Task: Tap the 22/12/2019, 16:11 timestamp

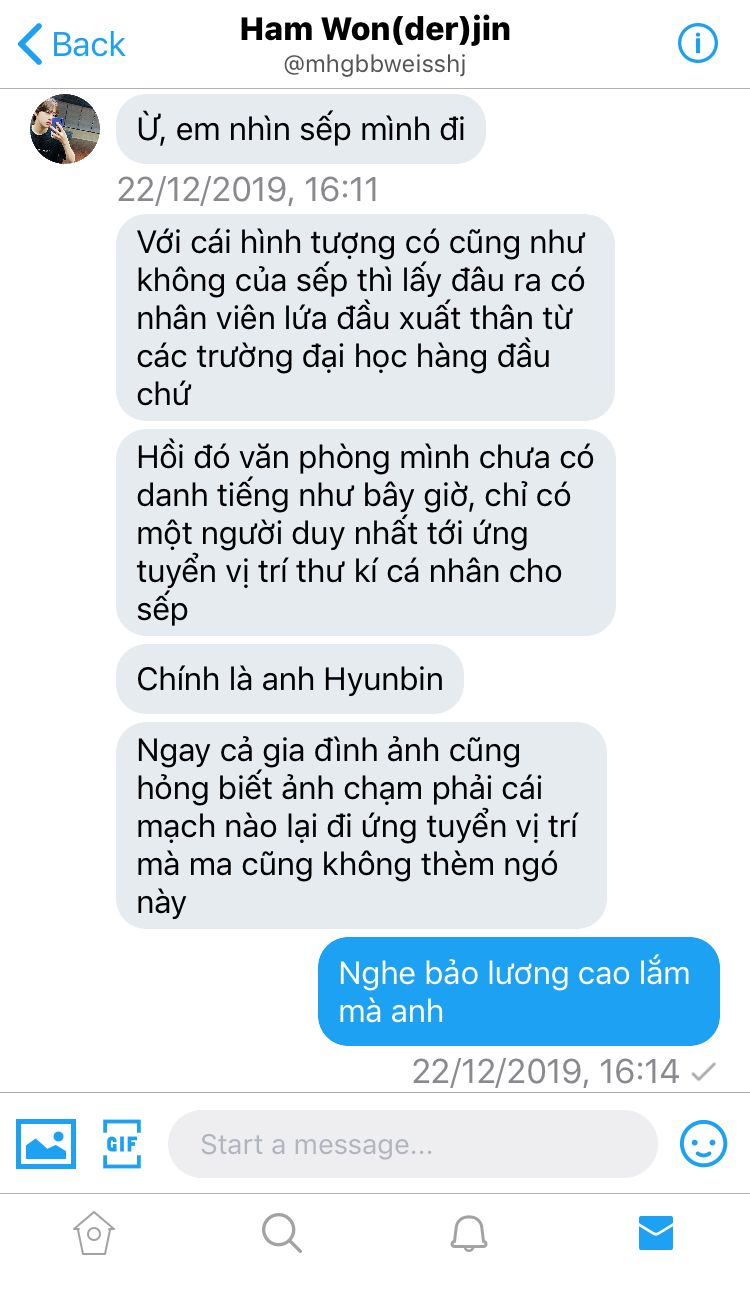Action: [248, 189]
